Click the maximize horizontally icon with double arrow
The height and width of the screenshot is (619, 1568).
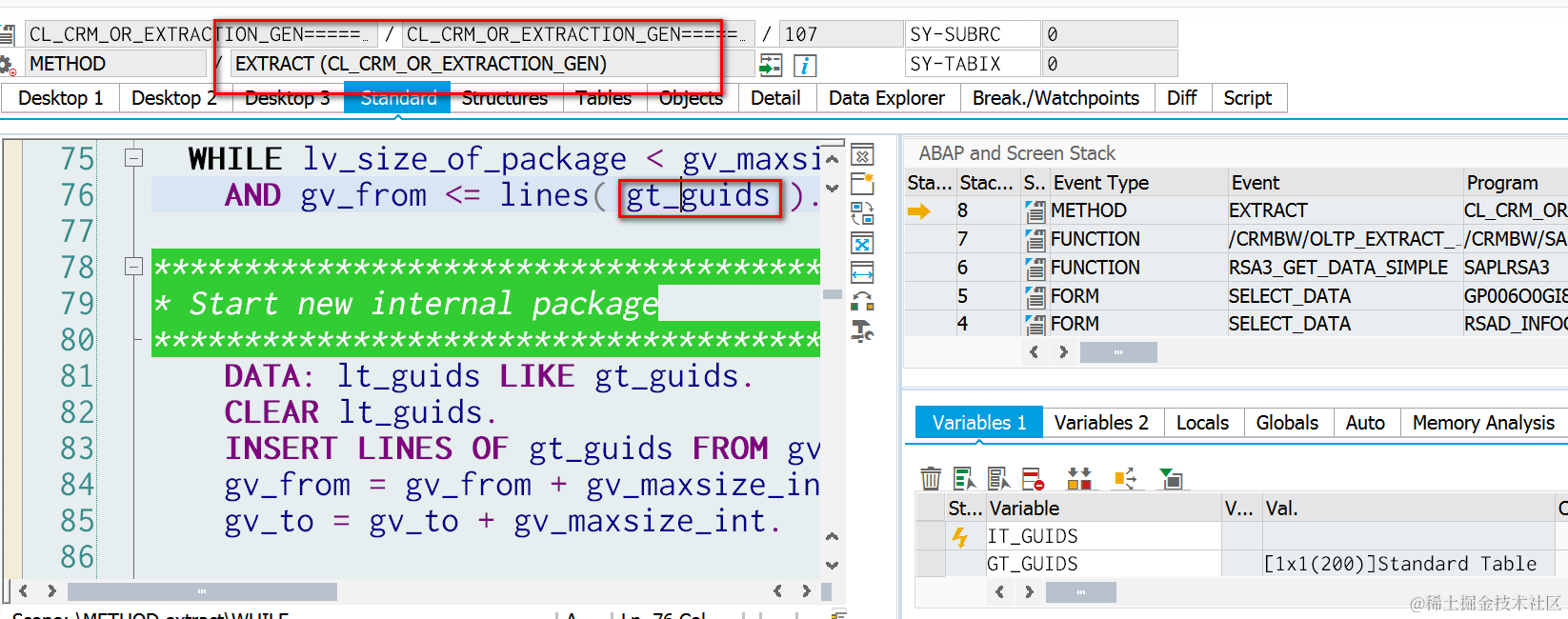click(862, 273)
